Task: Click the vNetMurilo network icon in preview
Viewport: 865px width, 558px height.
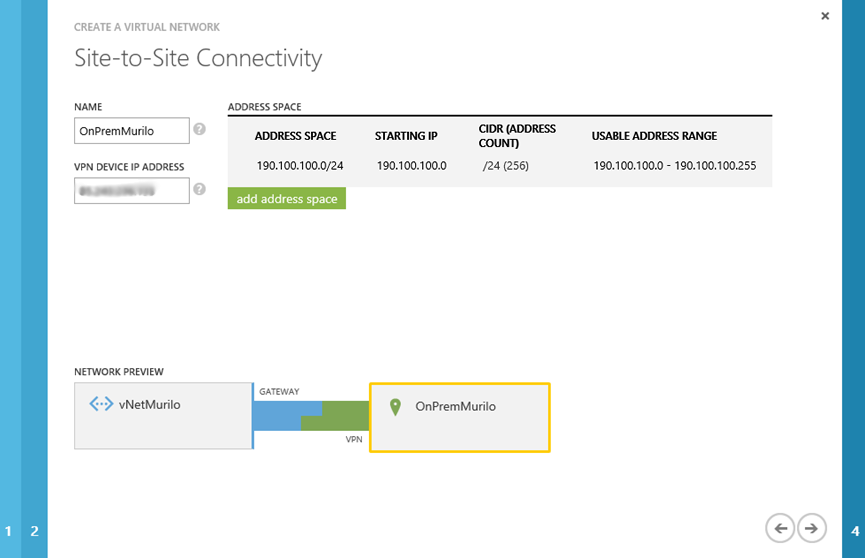Action: click(x=101, y=405)
